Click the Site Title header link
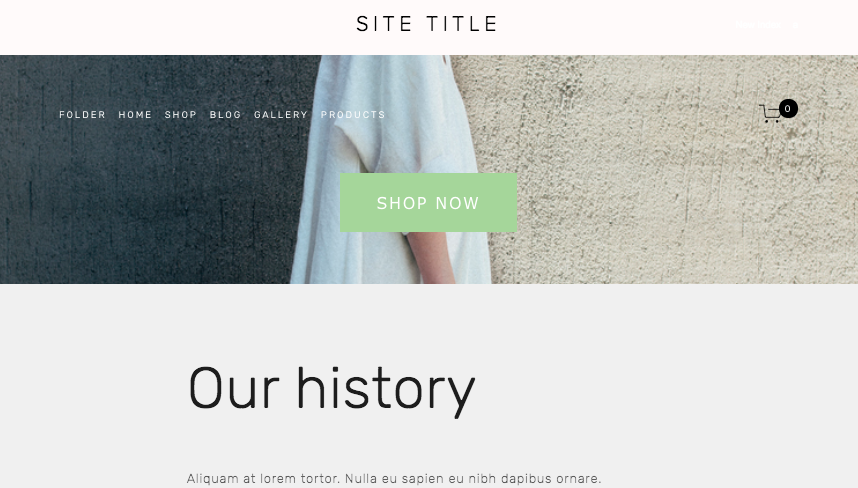Image resolution: width=858 pixels, height=488 pixels. click(427, 24)
